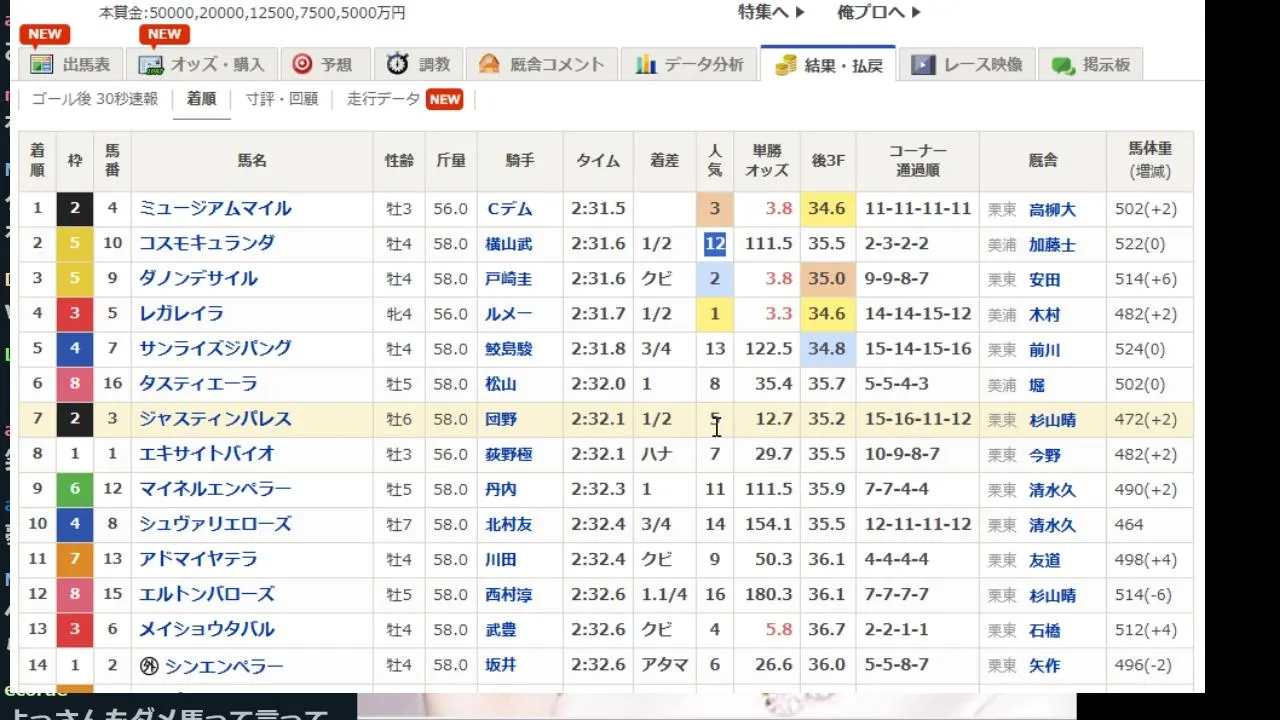Click the 掲示板 speech bubble icon
This screenshot has width=1280, height=720.
click(1063, 65)
